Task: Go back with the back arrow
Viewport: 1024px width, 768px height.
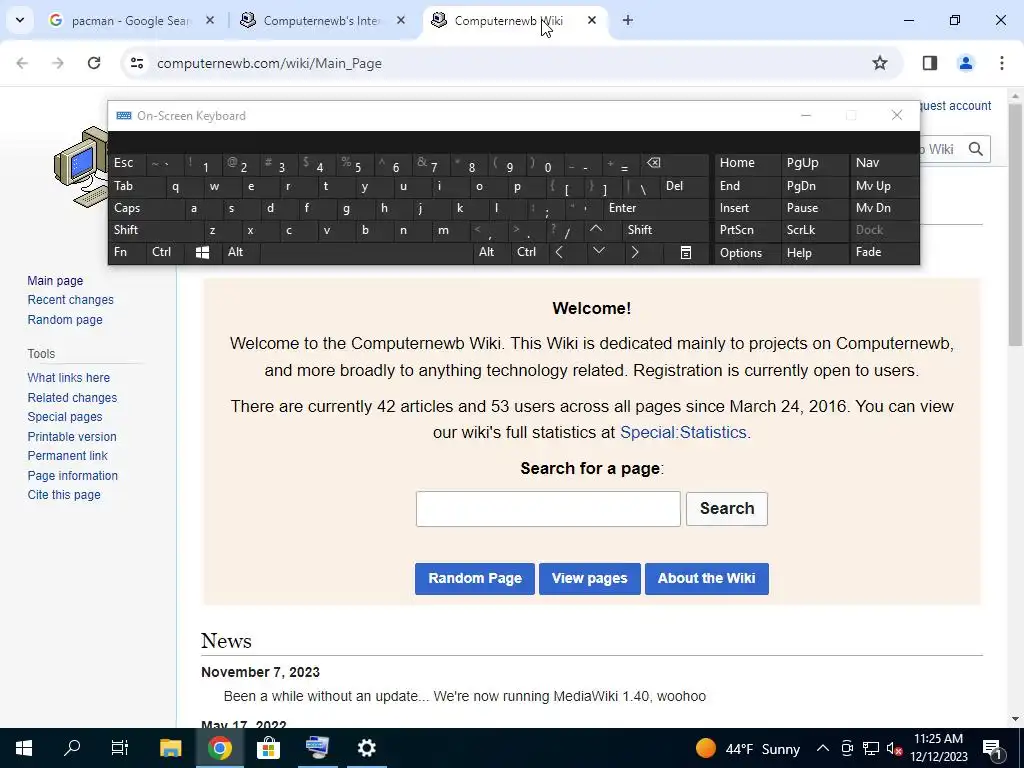Action: tap(22, 63)
